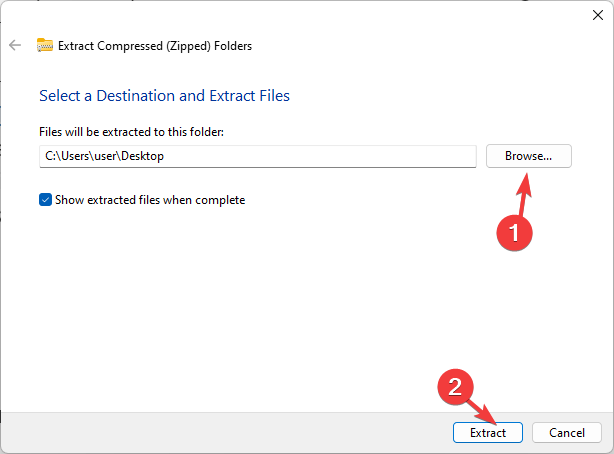
Task: Click inside the destination folder path field
Action: [x=258, y=156]
